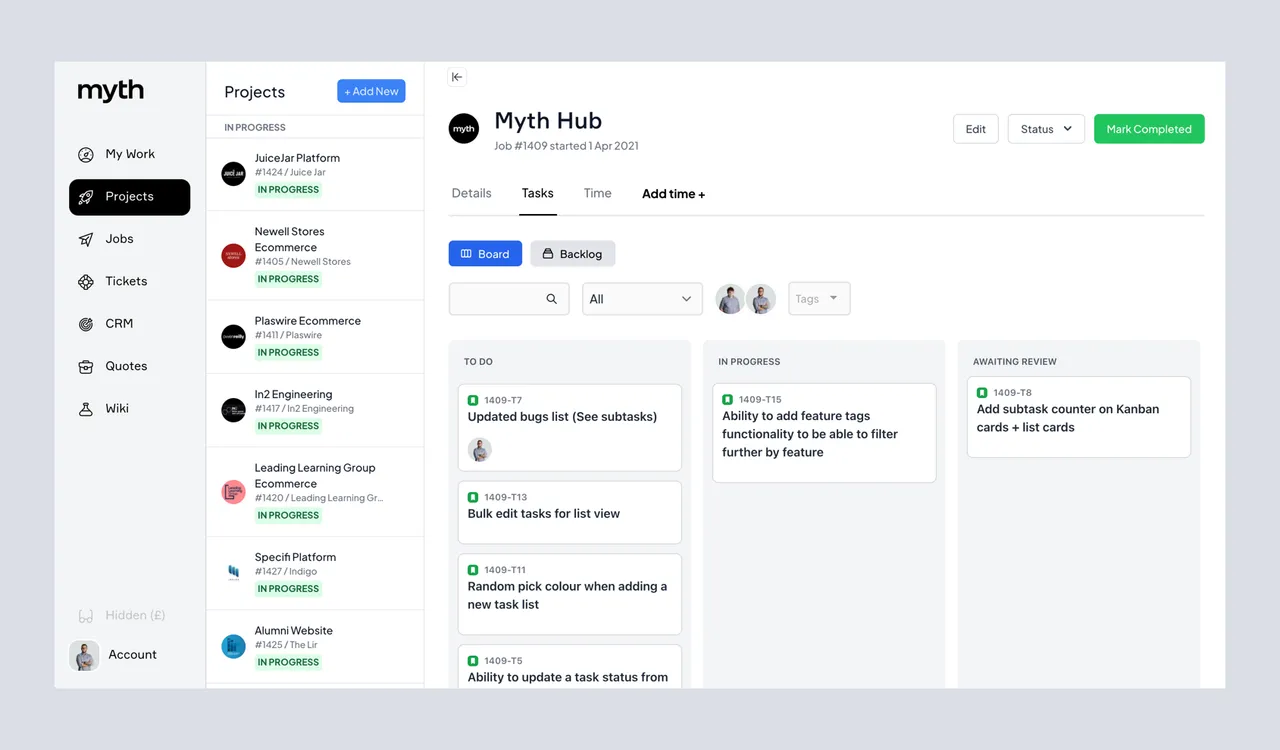
Task: Click the Mark Completed button
Action: pyautogui.click(x=1149, y=129)
